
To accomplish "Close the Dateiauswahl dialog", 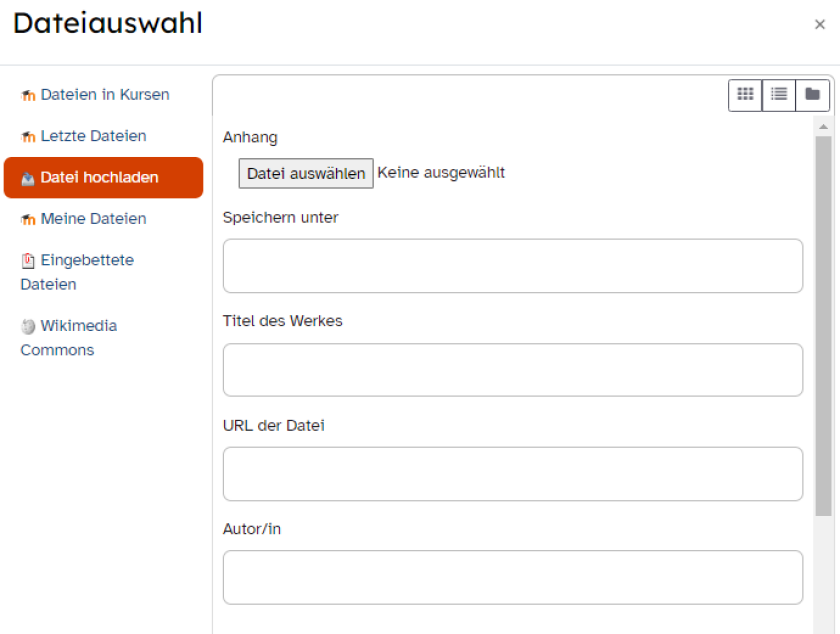I will (820, 25).
